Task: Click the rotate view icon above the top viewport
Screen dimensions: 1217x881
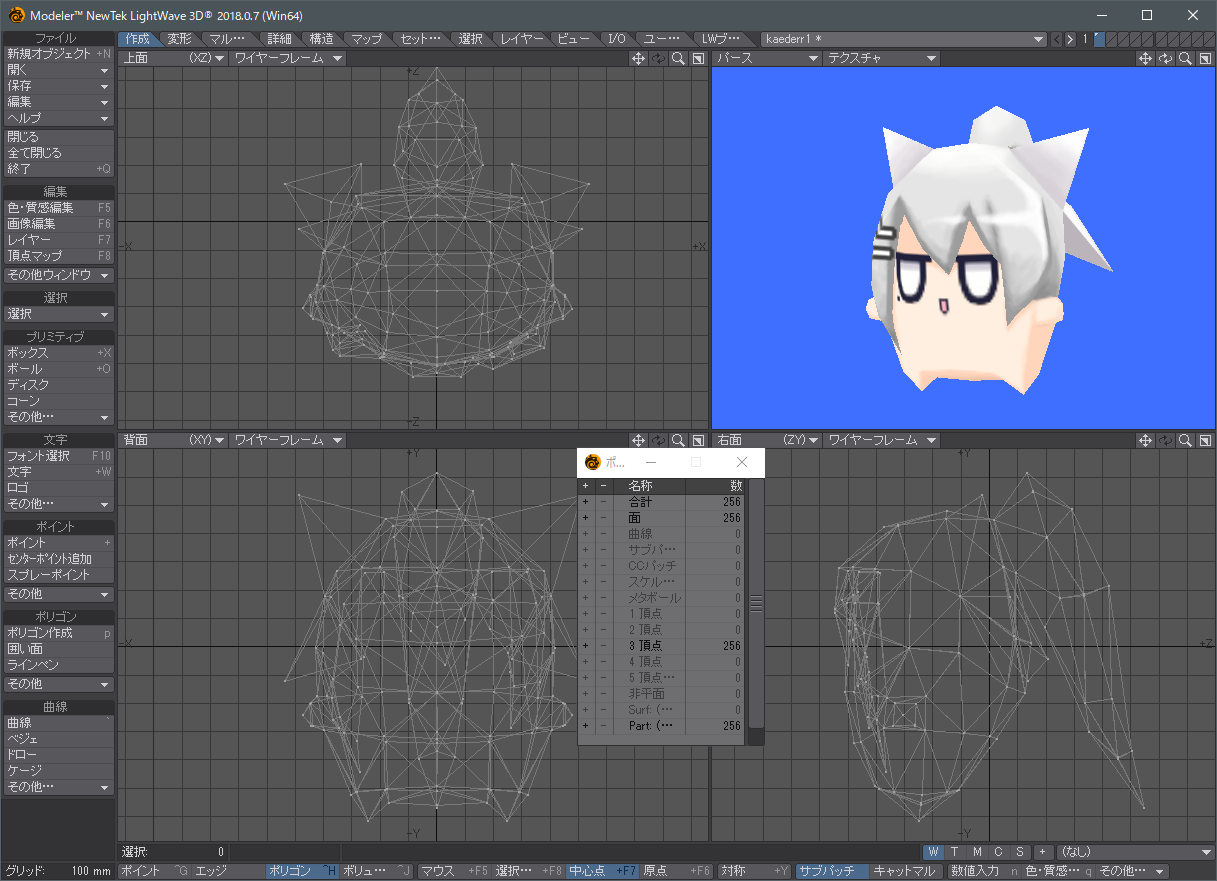Action: coord(657,58)
